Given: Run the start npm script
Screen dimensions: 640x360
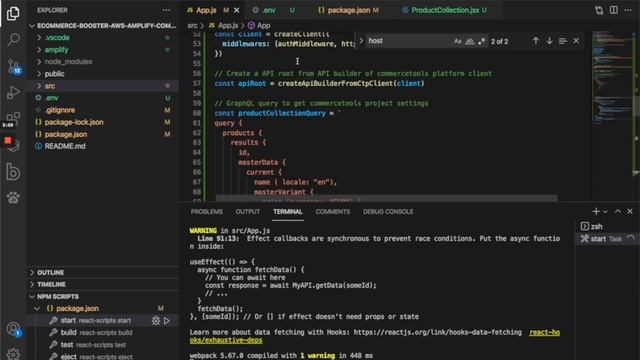Looking at the screenshot, I should pyautogui.click(x=167, y=321).
